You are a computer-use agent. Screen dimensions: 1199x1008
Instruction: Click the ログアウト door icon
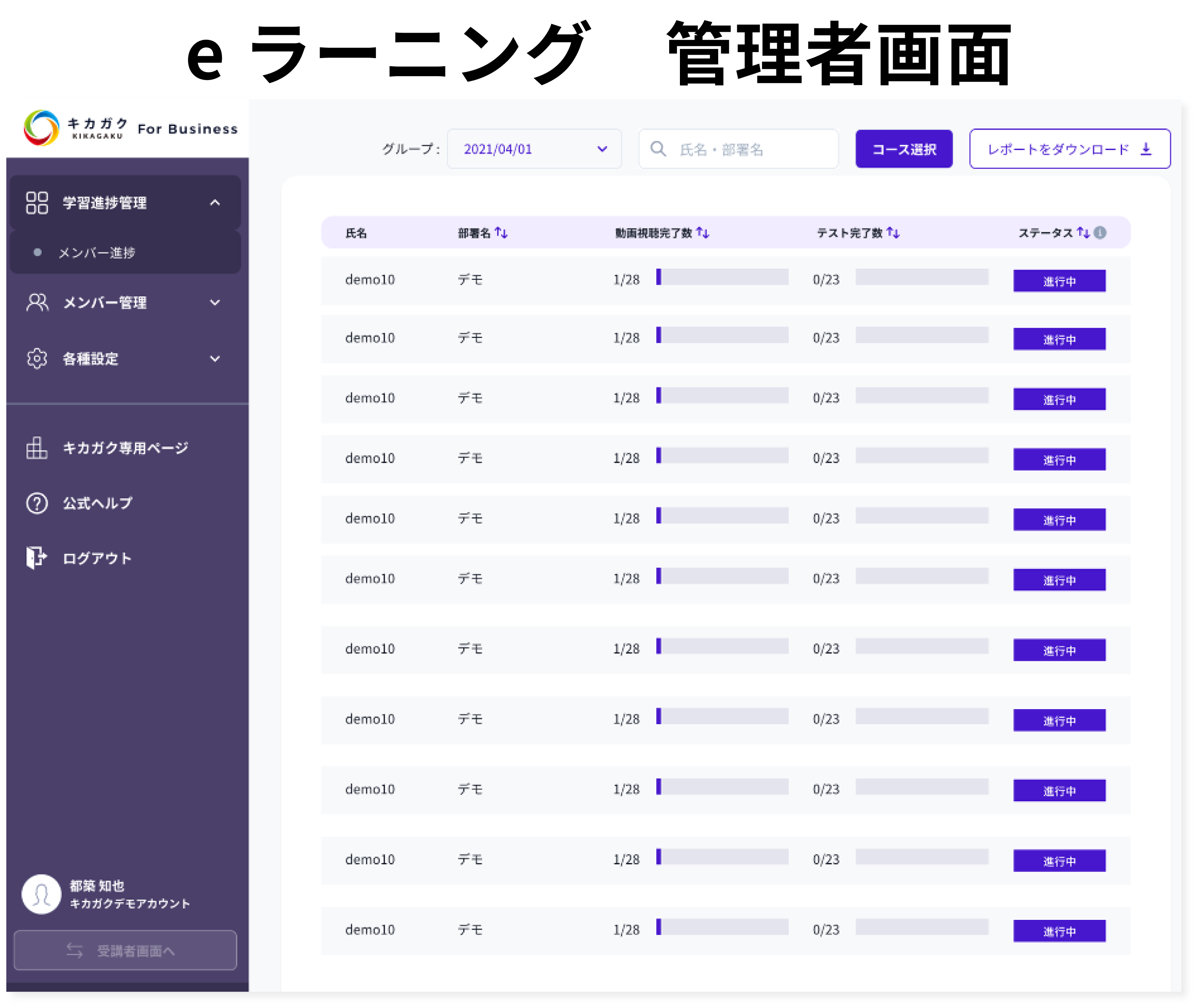point(37,558)
